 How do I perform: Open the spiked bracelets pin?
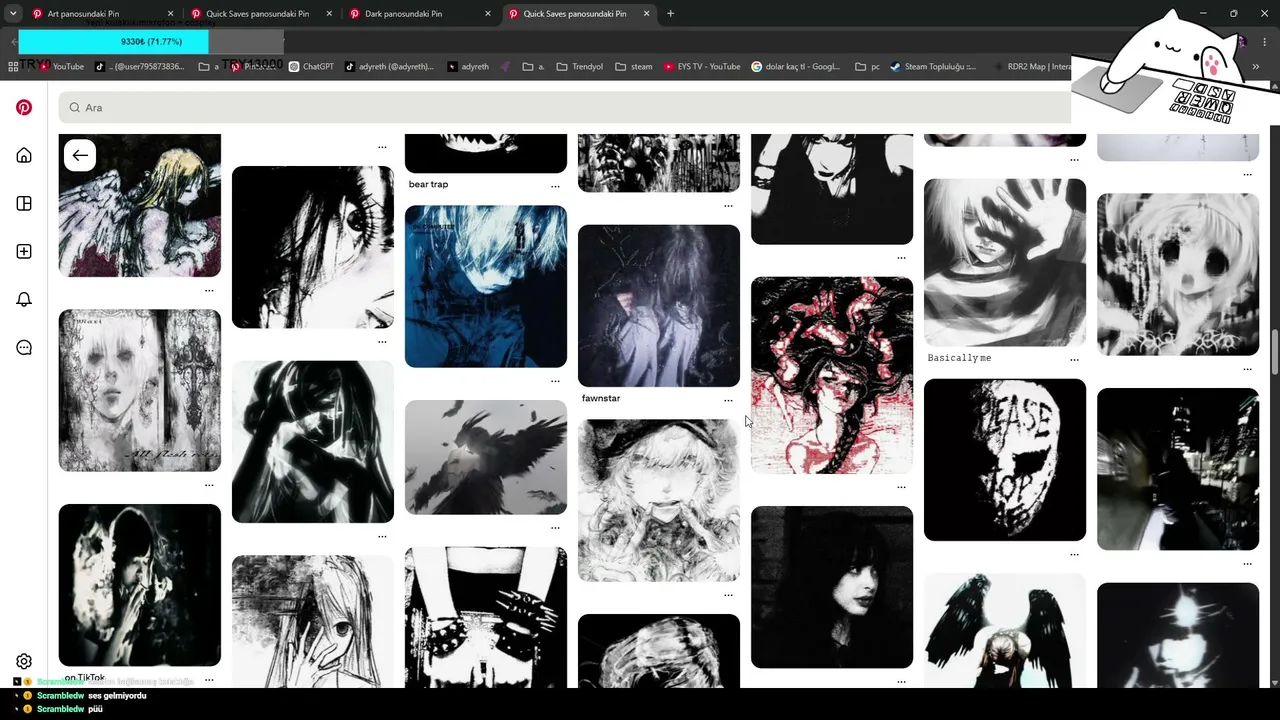pyautogui.click(x=486, y=617)
